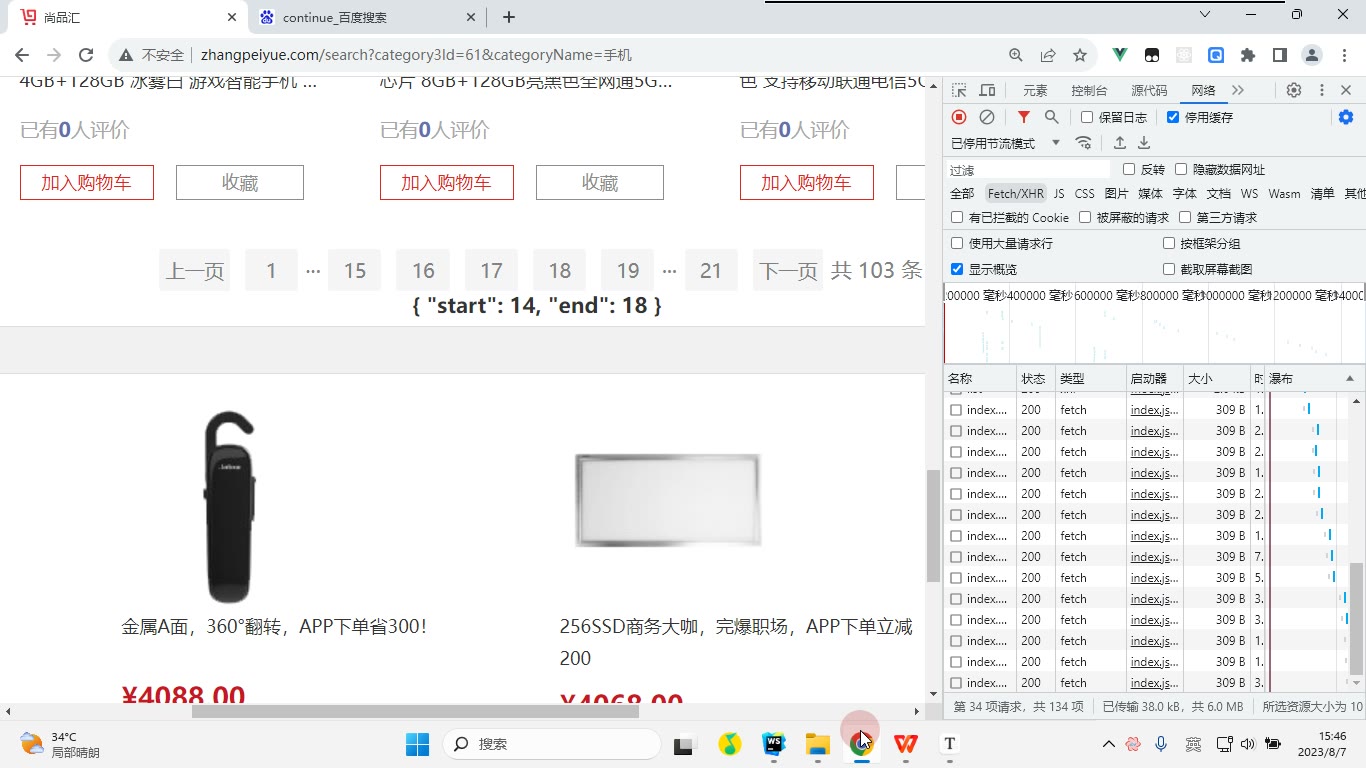Image resolution: width=1366 pixels, height=768 pixels.
Task: Open the 源代码 DevTools tab
Action: 1149,90
